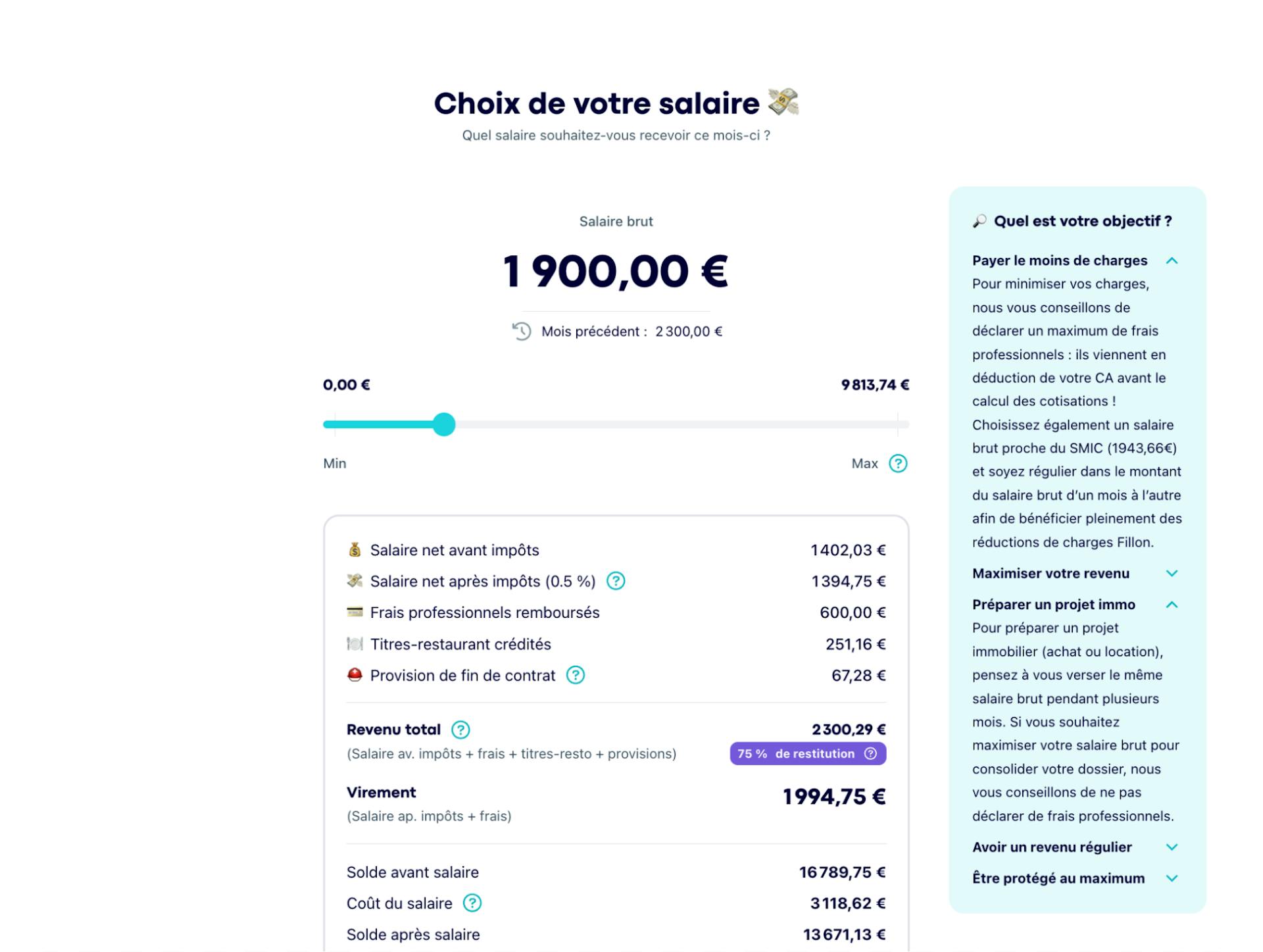Click the history clock icon near Mois précédent
1263x952 pixels.
tap(522, 331)
